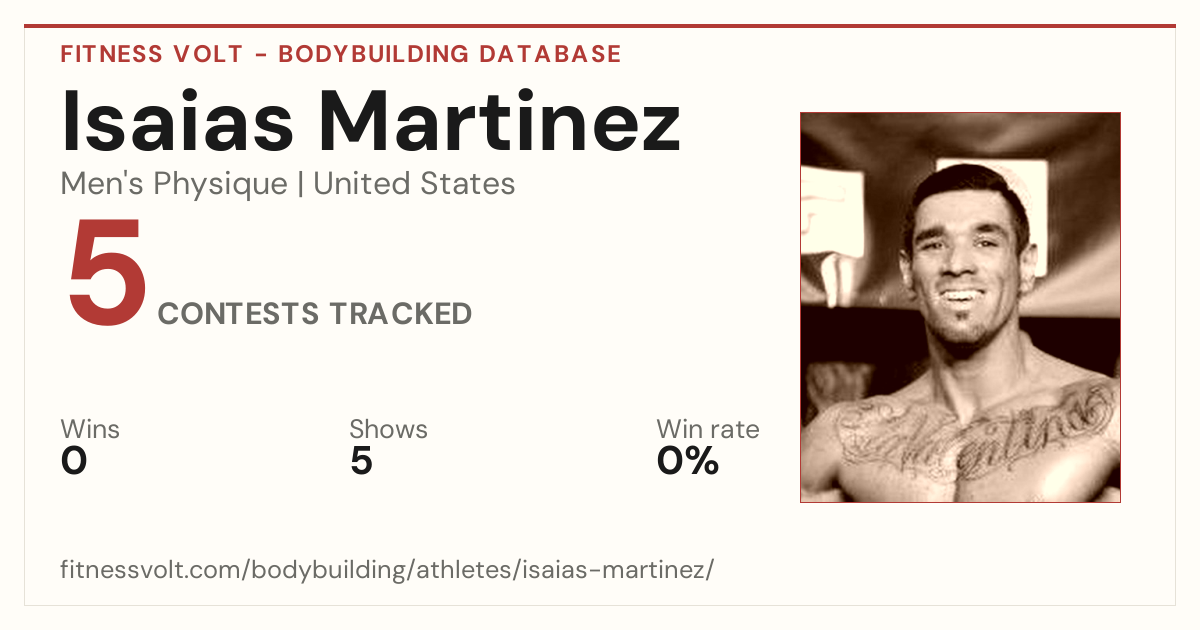Click the Win rate label
The height and width of the screenshot is (630, 1200).
(x=708, y=430)
